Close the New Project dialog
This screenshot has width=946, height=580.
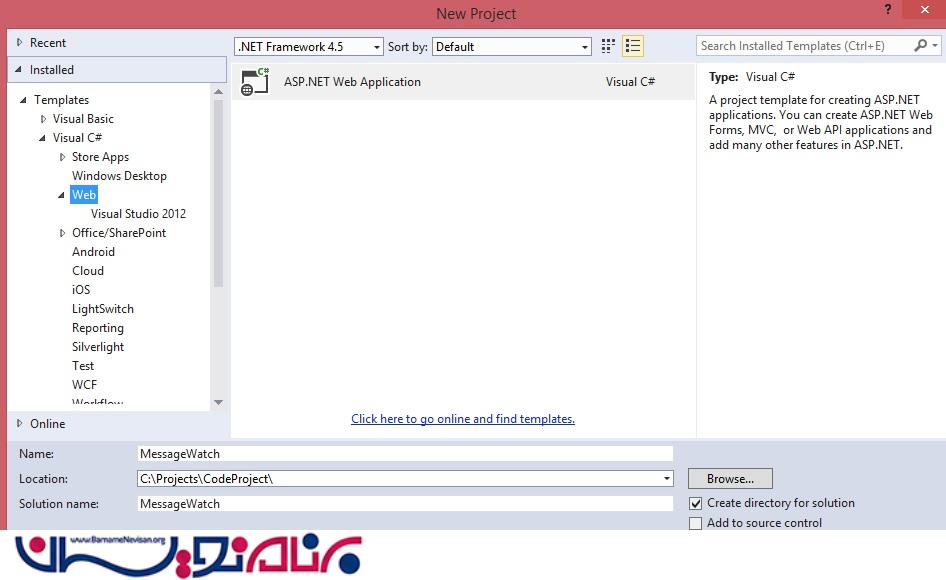coord(924,9)
